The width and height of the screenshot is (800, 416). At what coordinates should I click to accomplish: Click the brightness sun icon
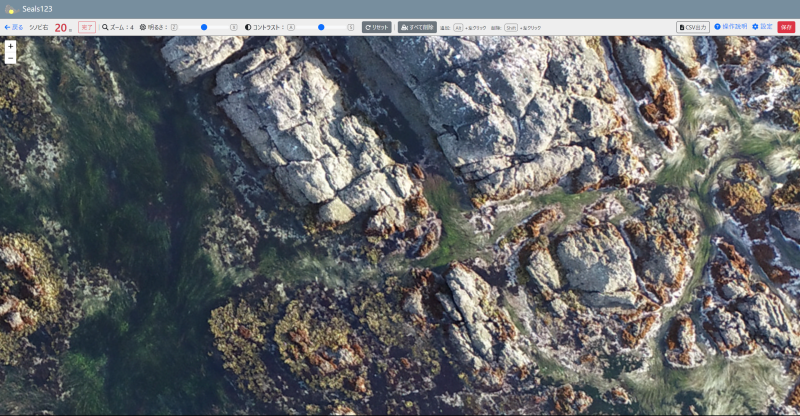tap(143, 28)
